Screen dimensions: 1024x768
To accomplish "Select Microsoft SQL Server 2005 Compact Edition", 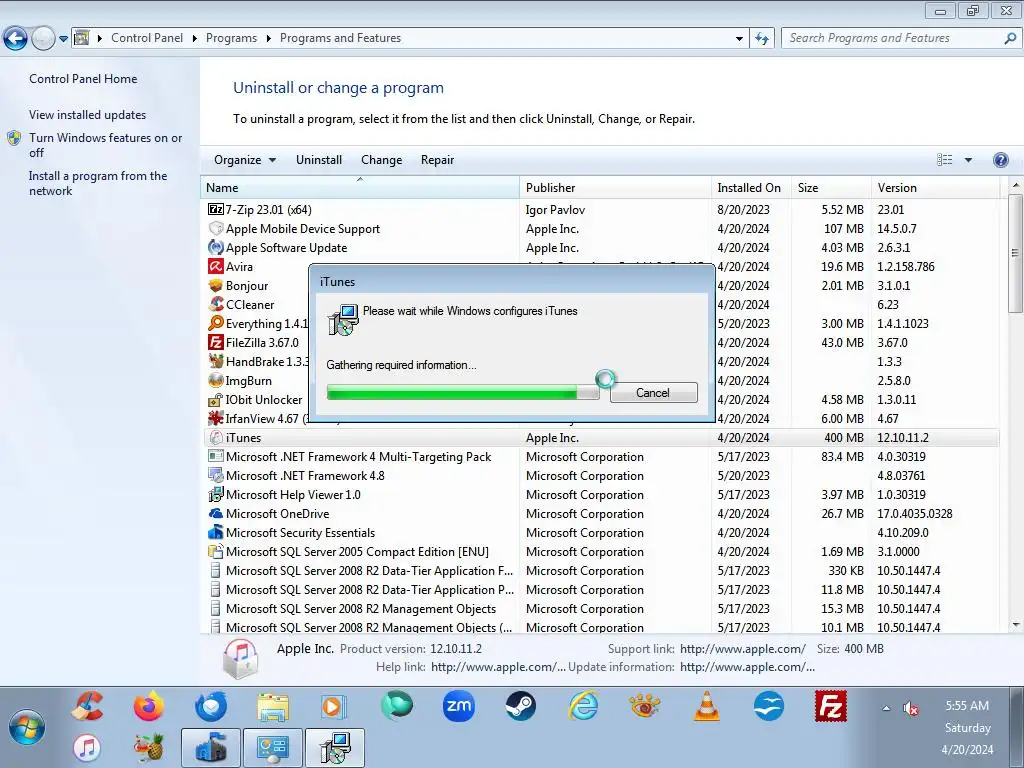I will point(601,551).
